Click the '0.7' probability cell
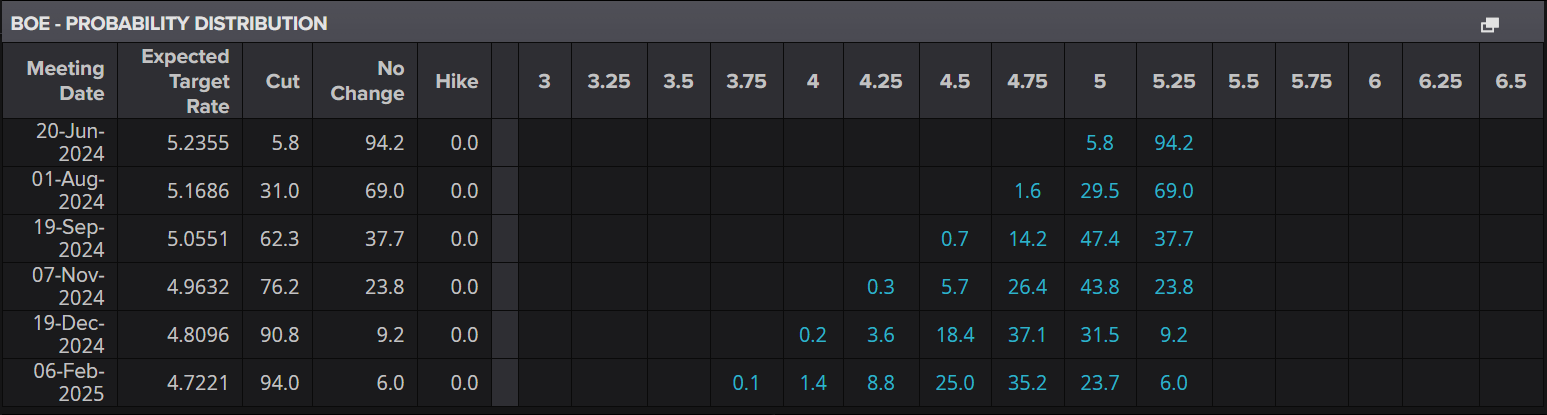The image size is (1547, 415). (955, 239)
